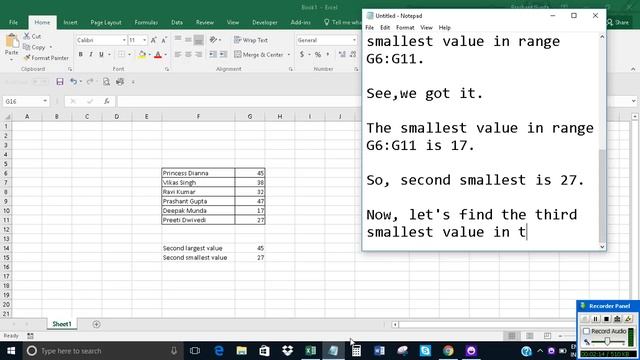Viewport: 640px width, 360px height.
Task: Open the Merge & Center dropdown arrow
Action: pyautogui.click(x=289, y=54)
